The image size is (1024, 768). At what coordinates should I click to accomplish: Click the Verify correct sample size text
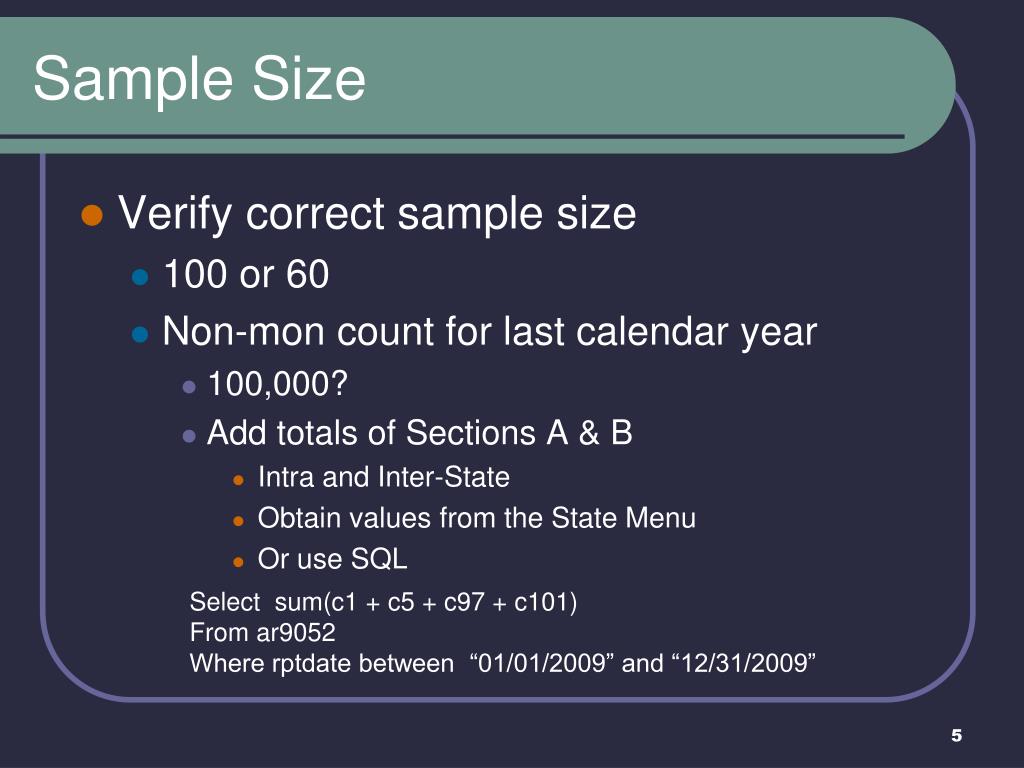tap(377, 213)
